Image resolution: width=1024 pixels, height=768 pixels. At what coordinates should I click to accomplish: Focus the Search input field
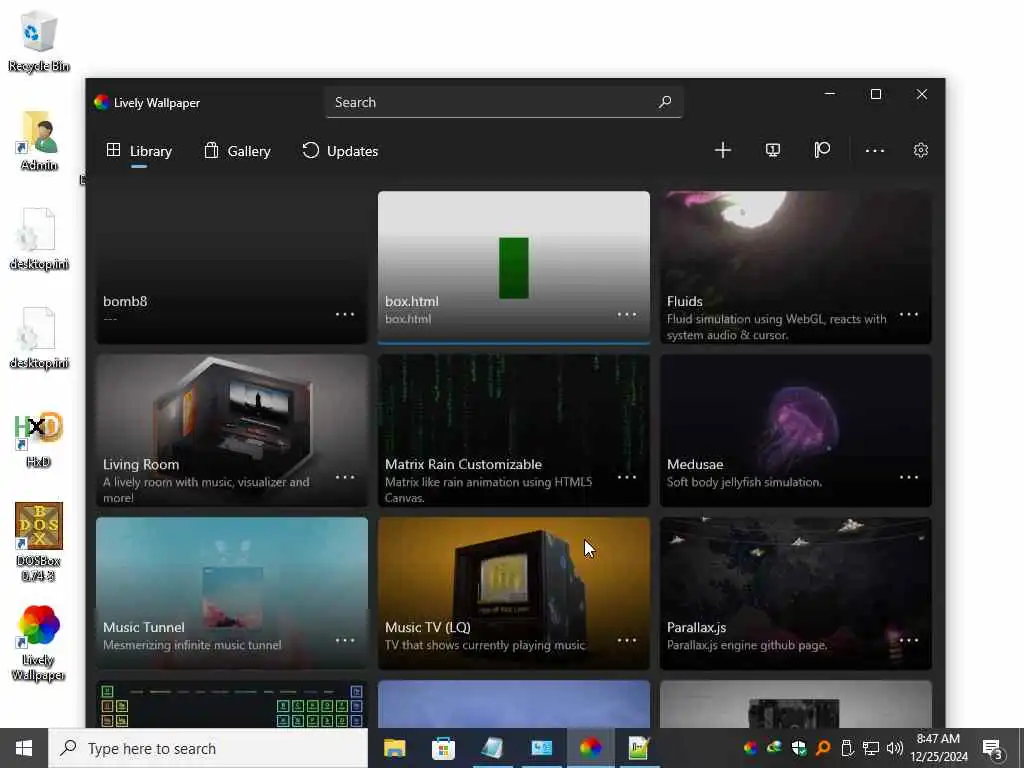tap(504, 102)
